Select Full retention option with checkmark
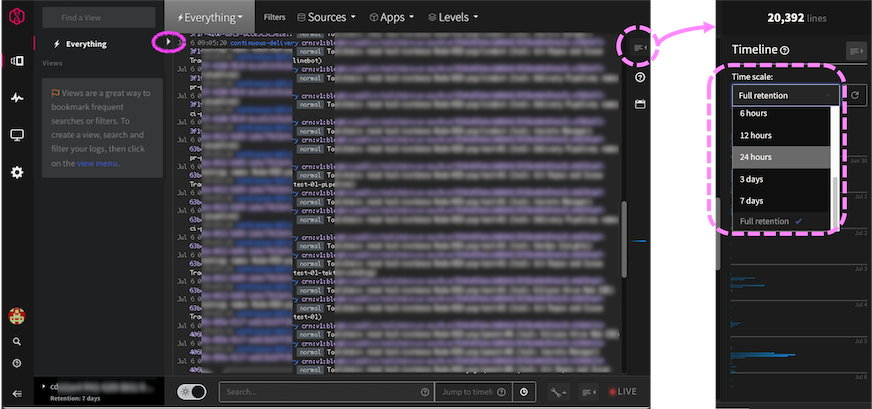Viewport: 872px width, 409px height. [781, 221]
